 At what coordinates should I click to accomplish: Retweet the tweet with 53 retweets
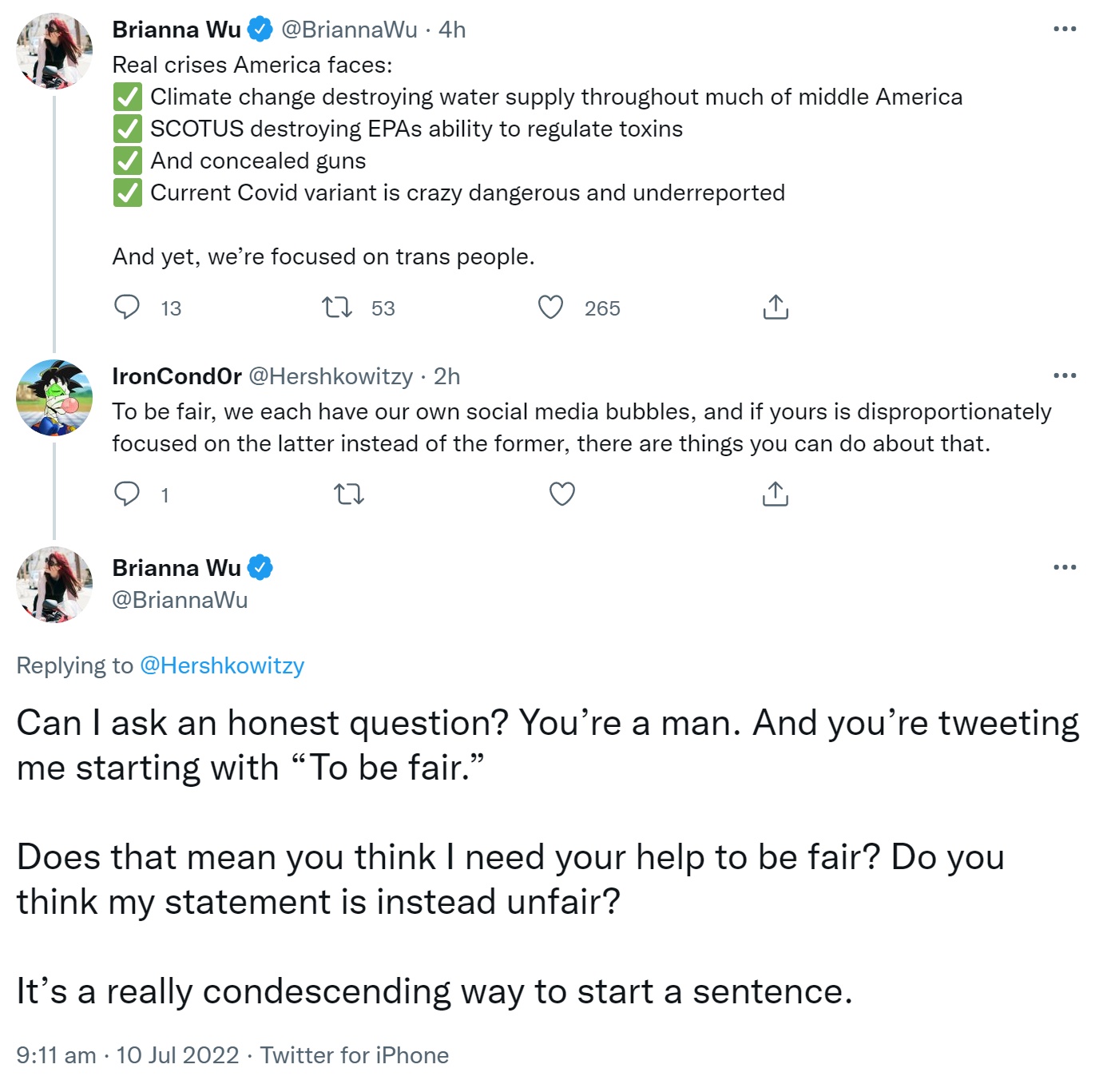click(337, 308)
